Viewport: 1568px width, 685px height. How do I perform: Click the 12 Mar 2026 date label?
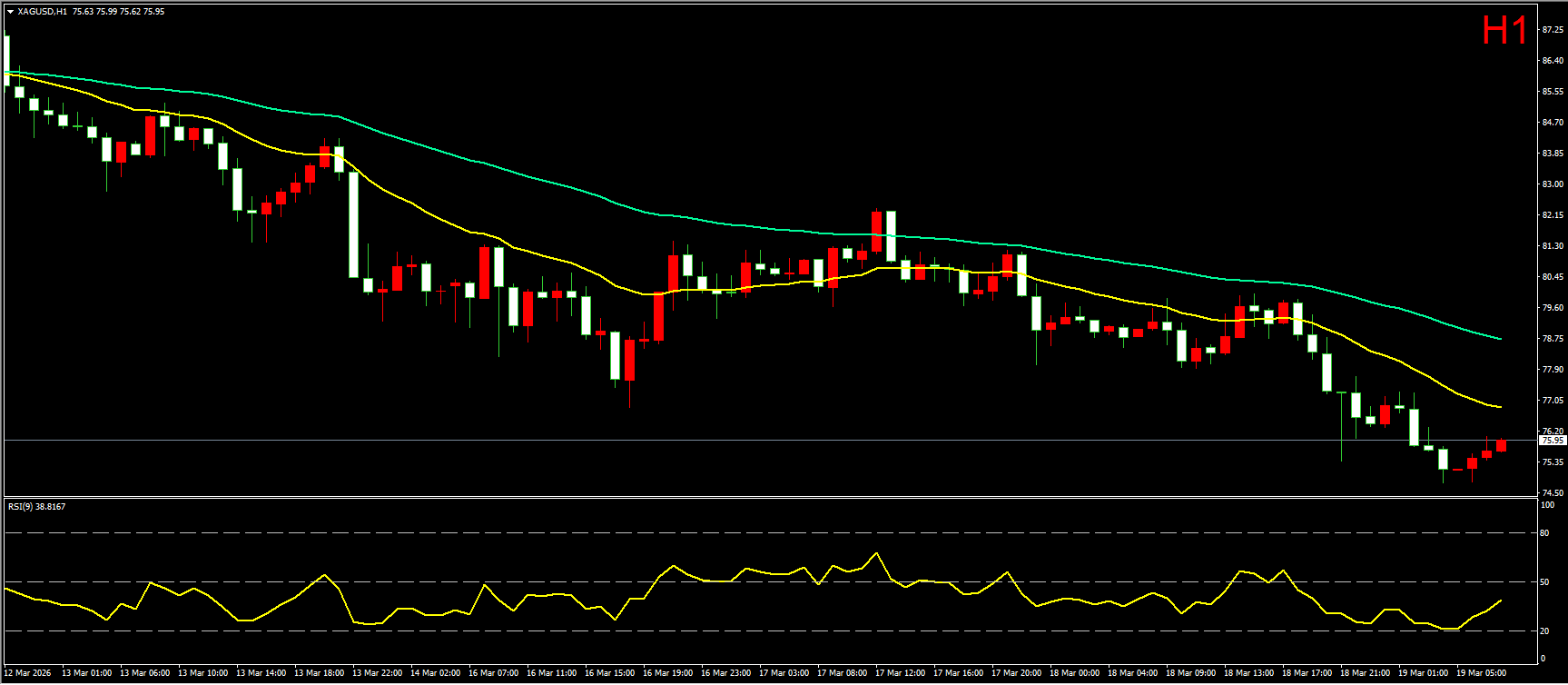pyautogui.click(x=28, y=673)
